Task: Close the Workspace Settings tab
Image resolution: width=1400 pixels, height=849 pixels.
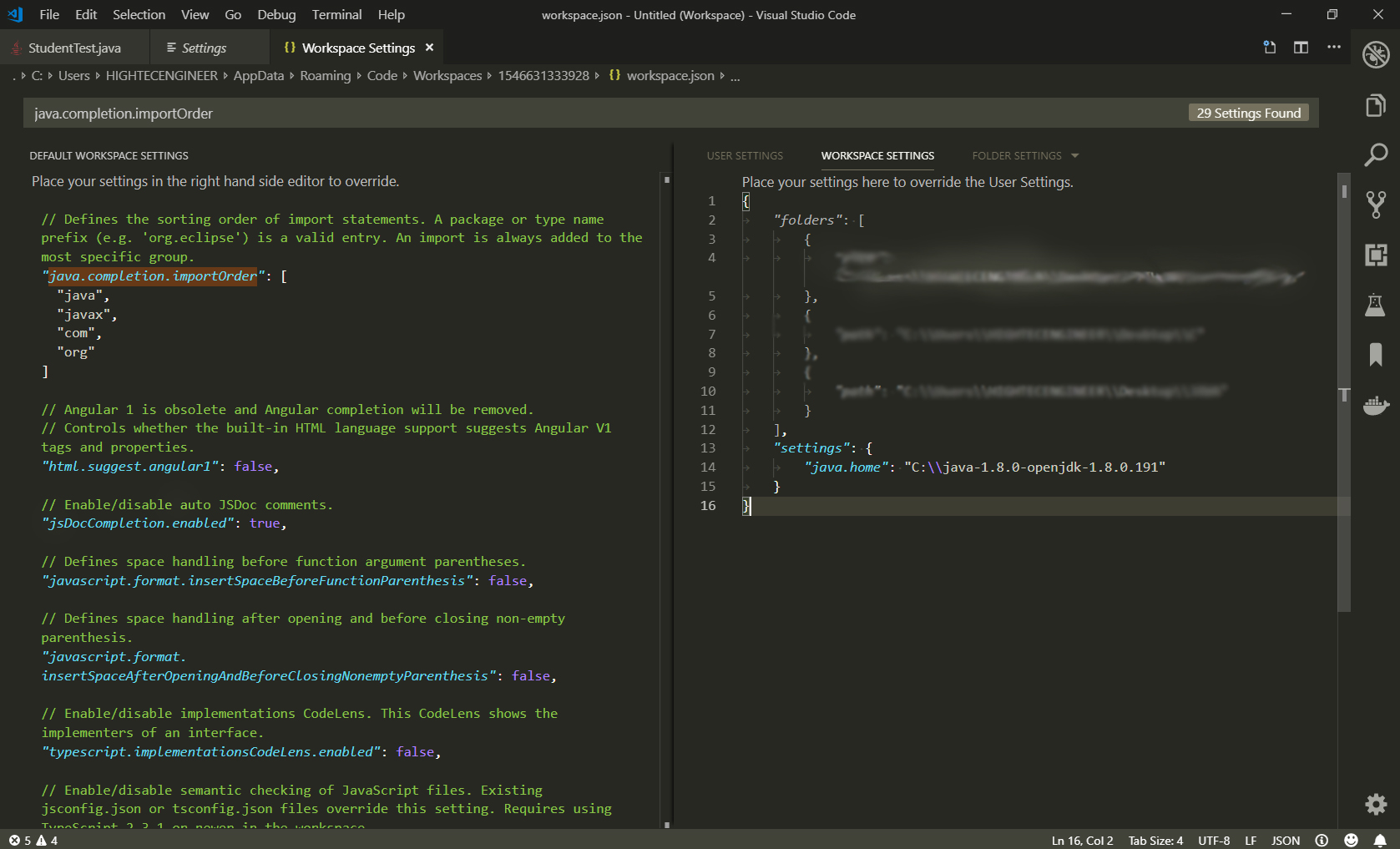Action: (429, 48)
